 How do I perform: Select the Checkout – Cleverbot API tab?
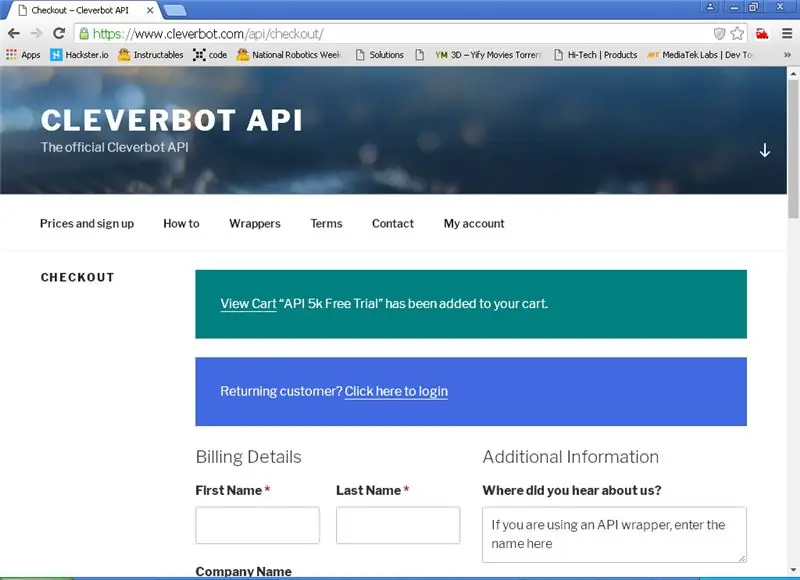[84, 10]
